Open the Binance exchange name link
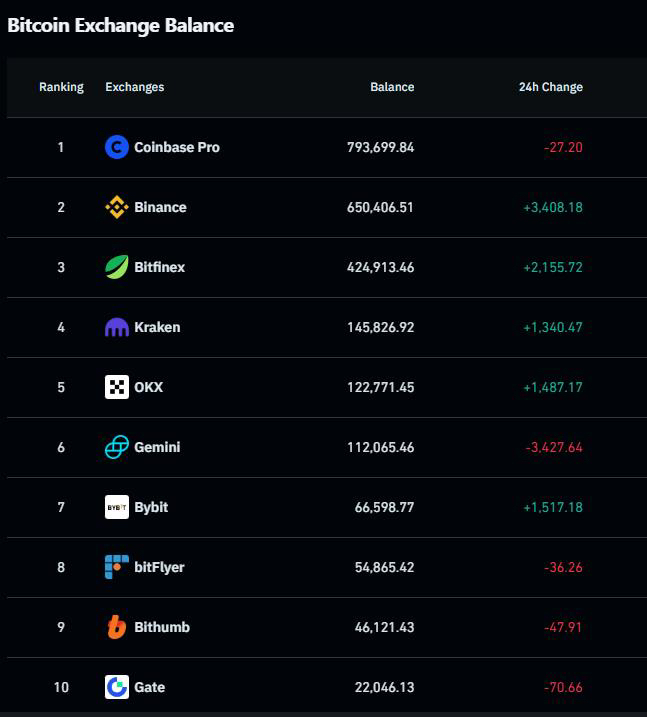Viewport: 647px width, 717px height. [x=160, y=207]
